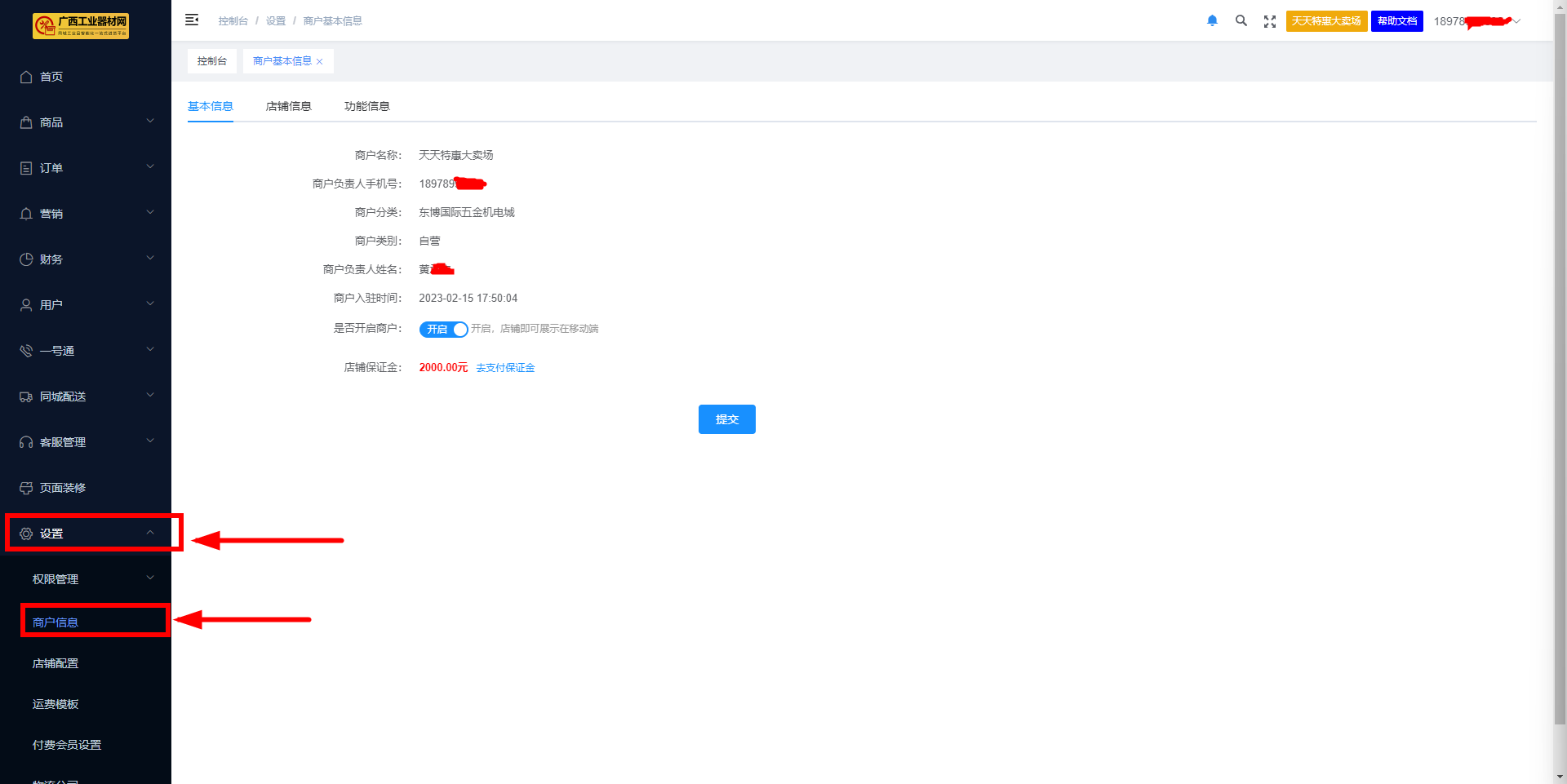Open the search magnifier icon

pyautogui.click(x=1241, y=21)
